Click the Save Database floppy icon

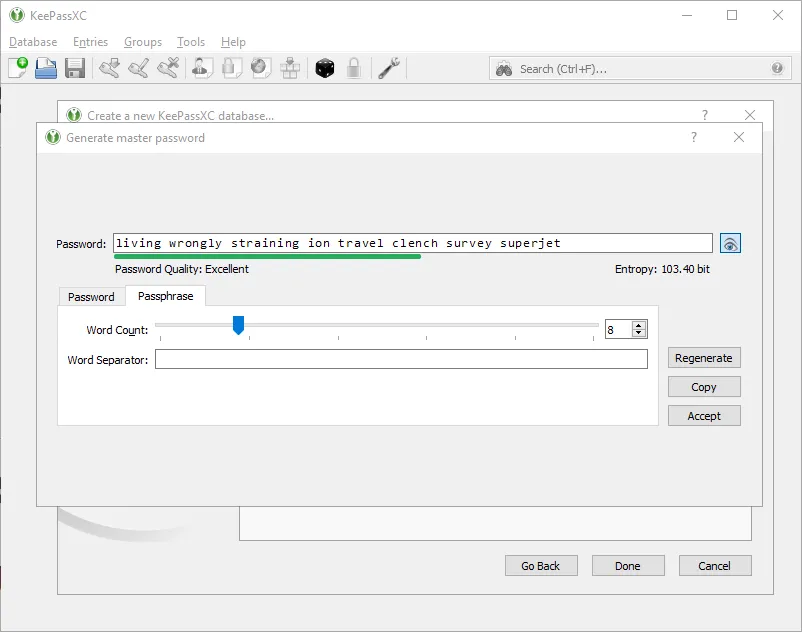click(75, 68)
